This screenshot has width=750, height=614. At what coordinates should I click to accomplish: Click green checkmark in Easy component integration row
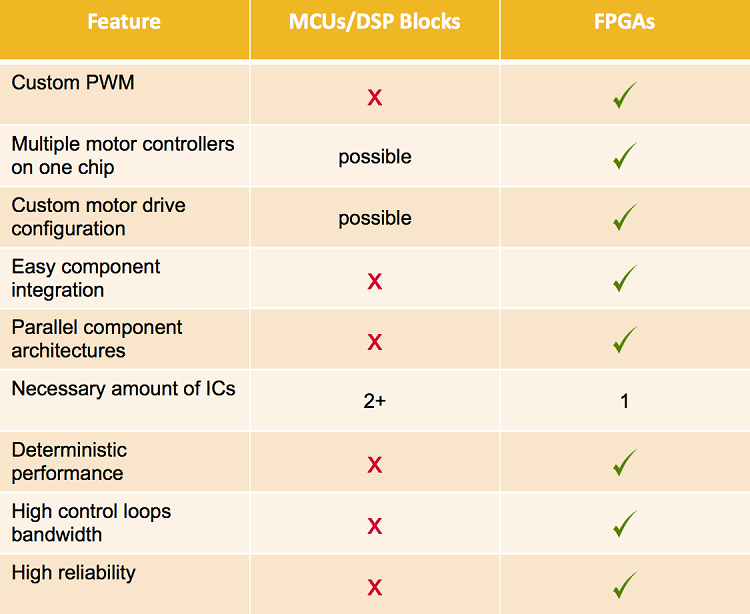(x=625, y=279)
